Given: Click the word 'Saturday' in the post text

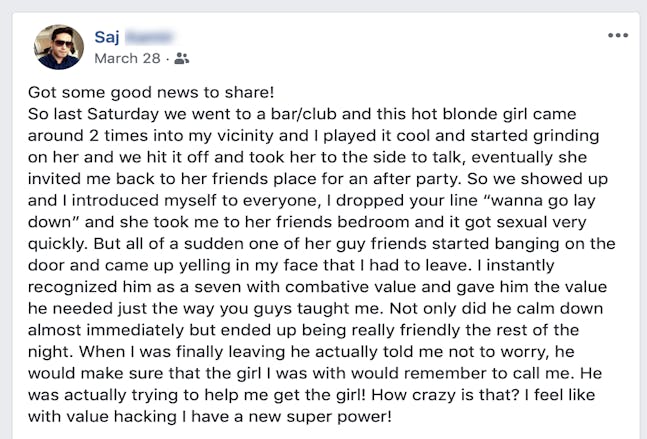Looking at the screenshot, I should pos(123,114).
